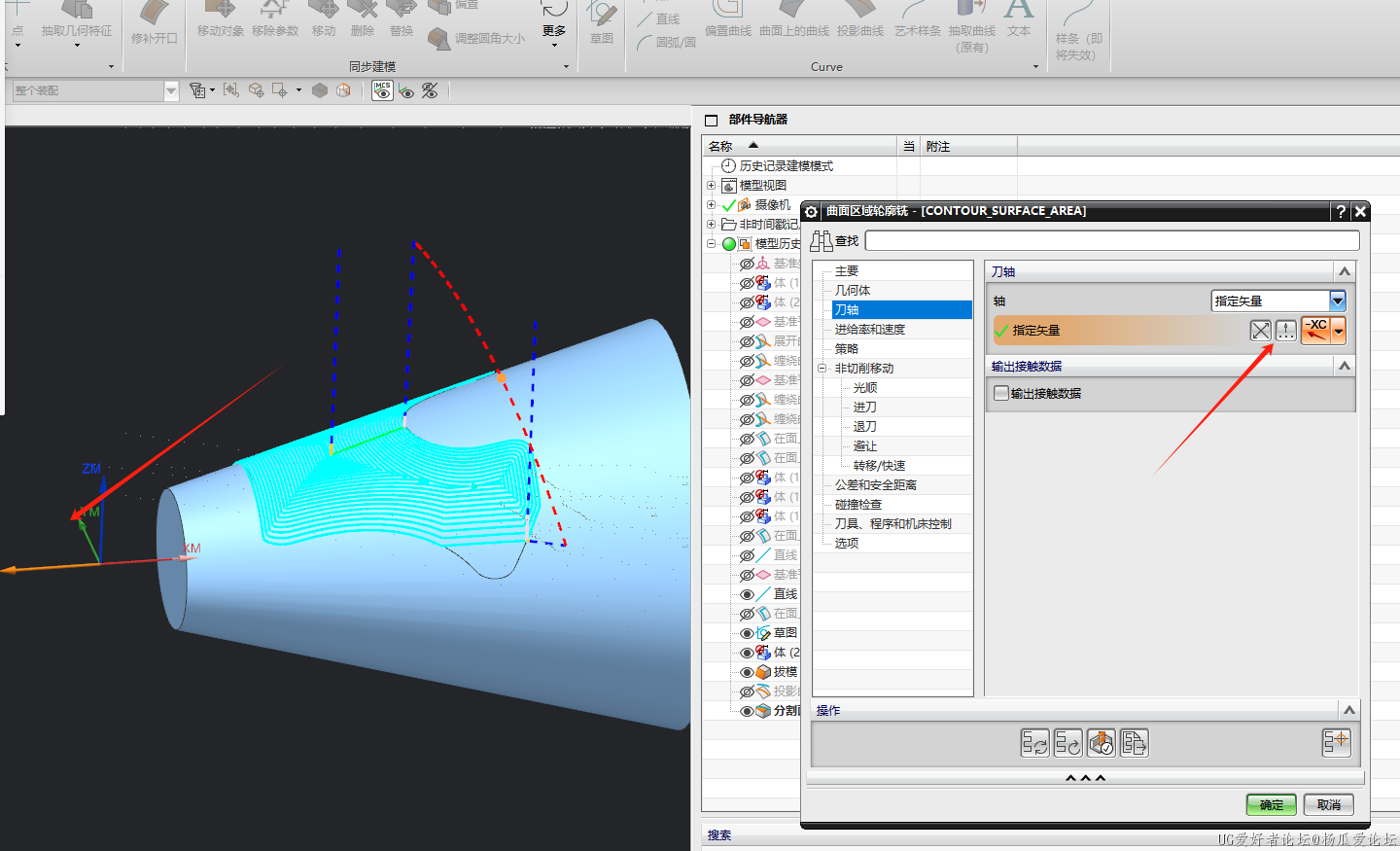Click the 附注 column header

pos(969,146)
